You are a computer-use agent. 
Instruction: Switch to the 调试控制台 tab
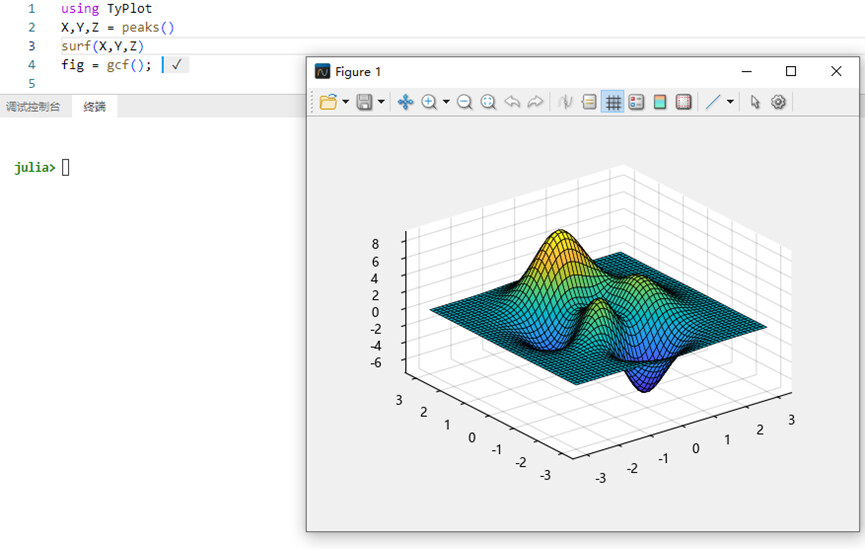click(33, 106)
